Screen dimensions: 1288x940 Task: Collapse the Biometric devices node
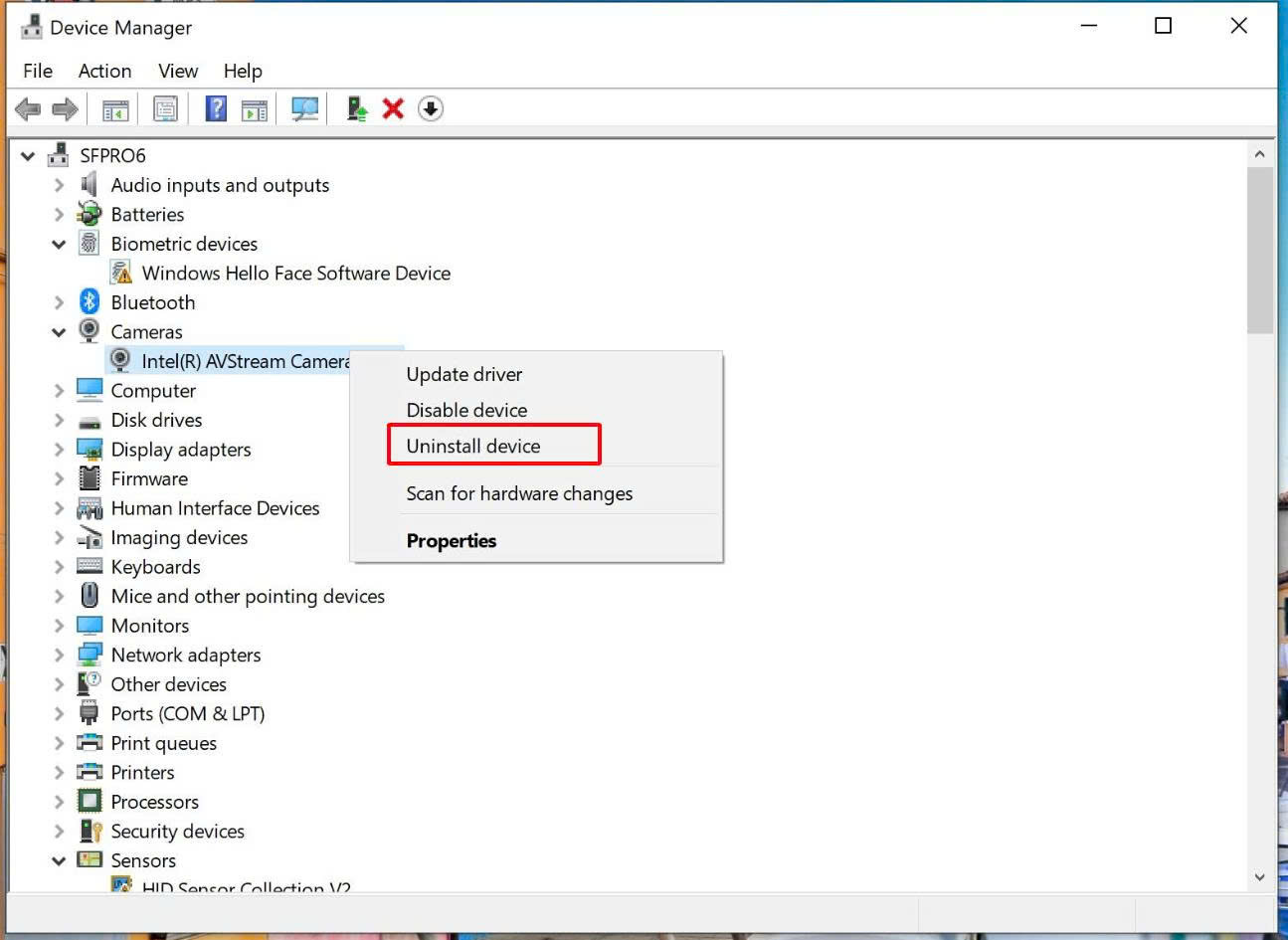click(x=59, y=244)
